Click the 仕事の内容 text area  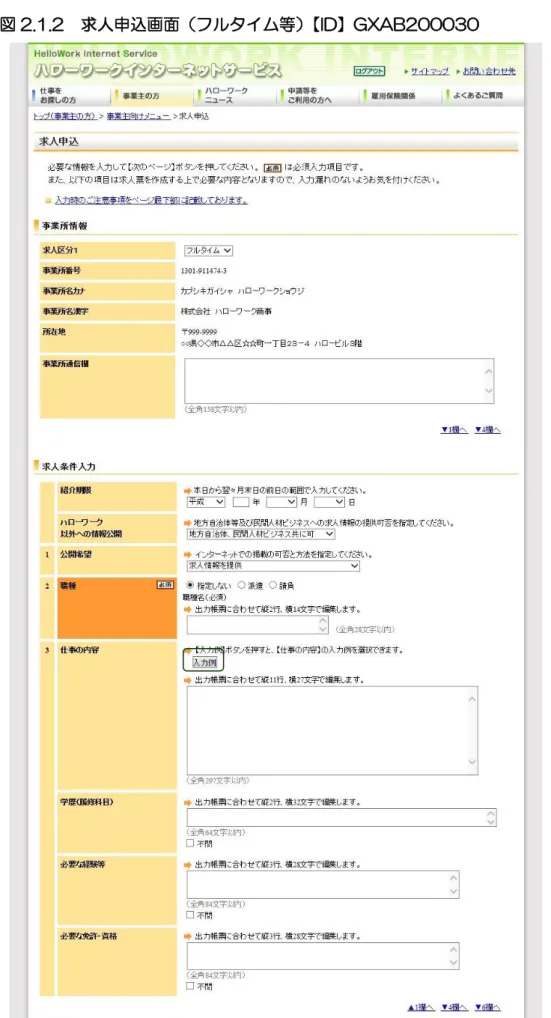[x=332, y=728]
